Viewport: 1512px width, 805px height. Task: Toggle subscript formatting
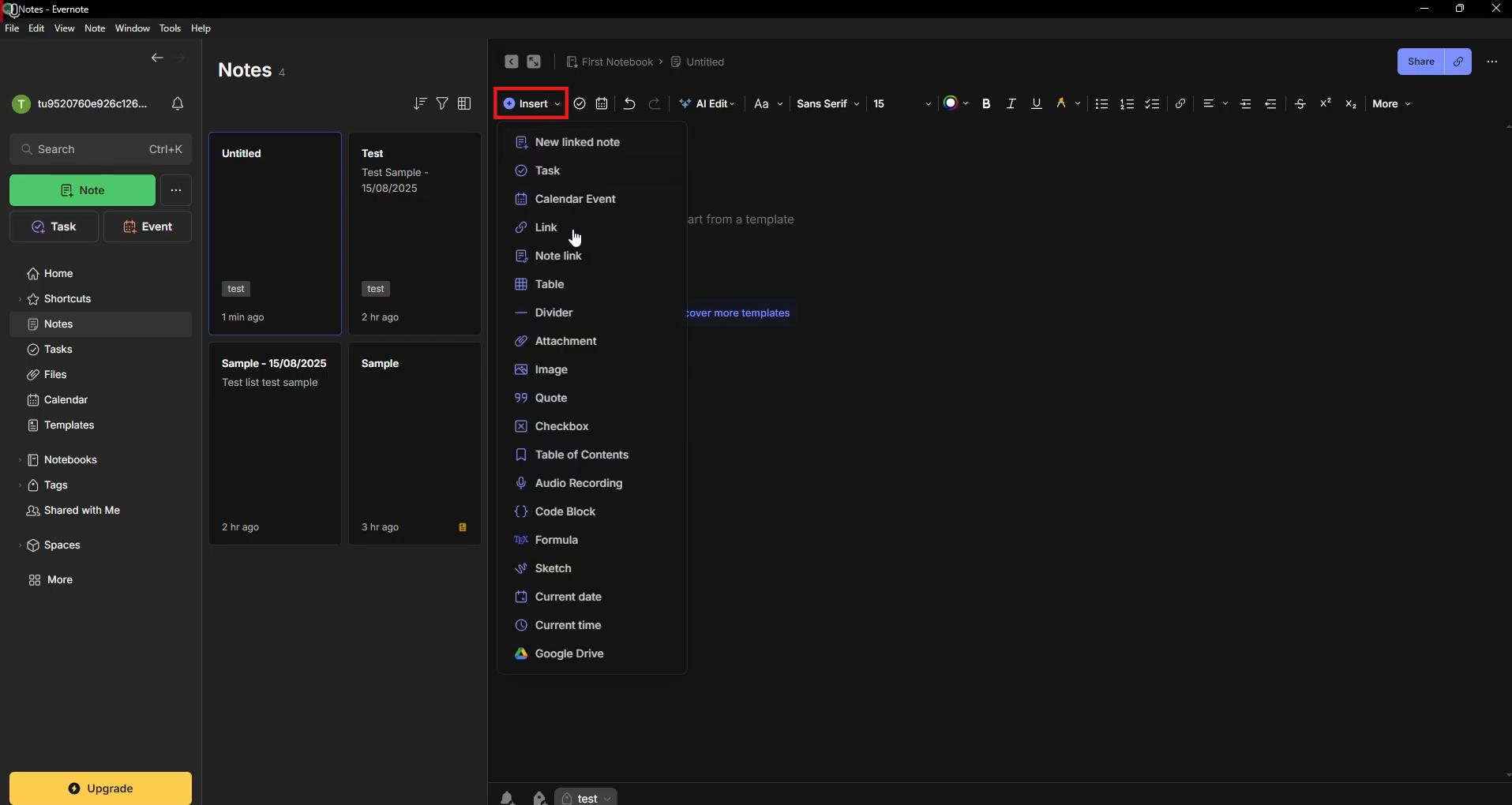[1352, 103]
